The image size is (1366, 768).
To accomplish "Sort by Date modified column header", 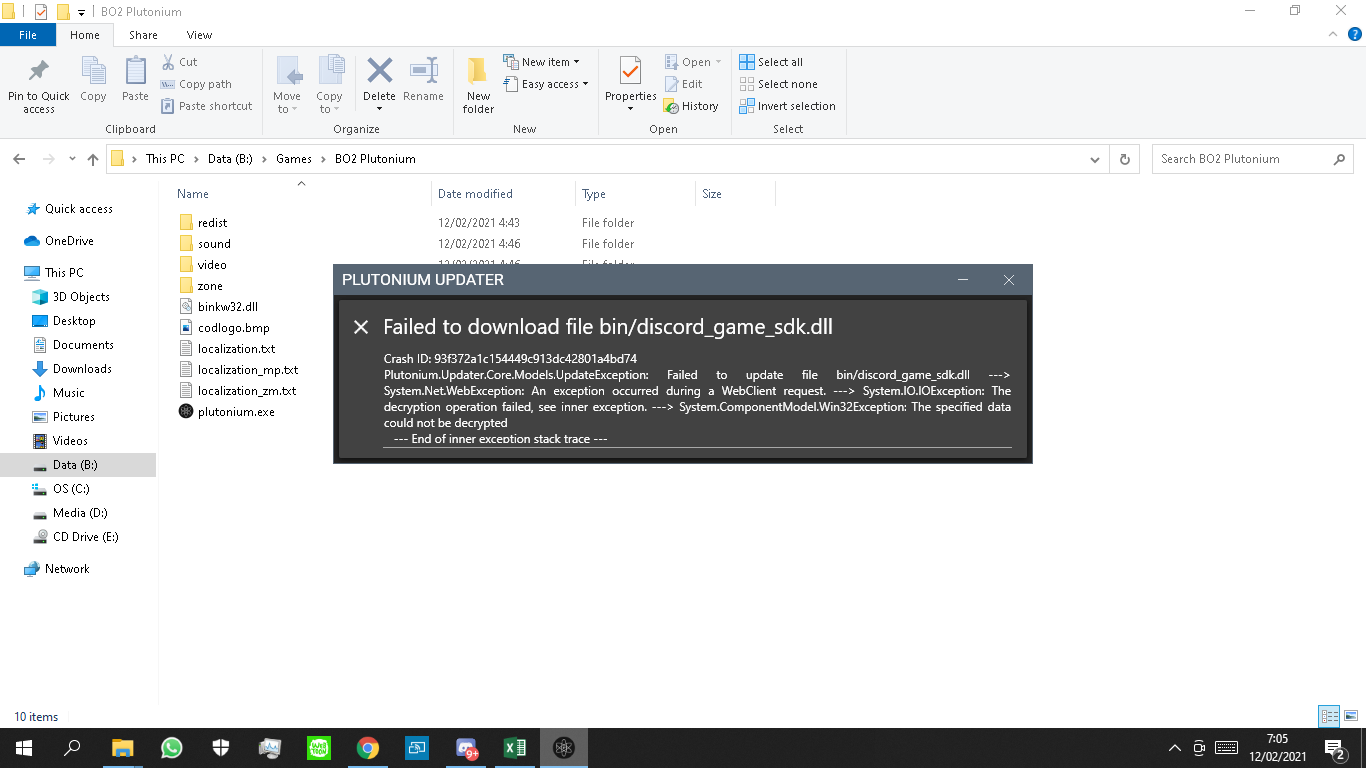I will tap(475, 194).
